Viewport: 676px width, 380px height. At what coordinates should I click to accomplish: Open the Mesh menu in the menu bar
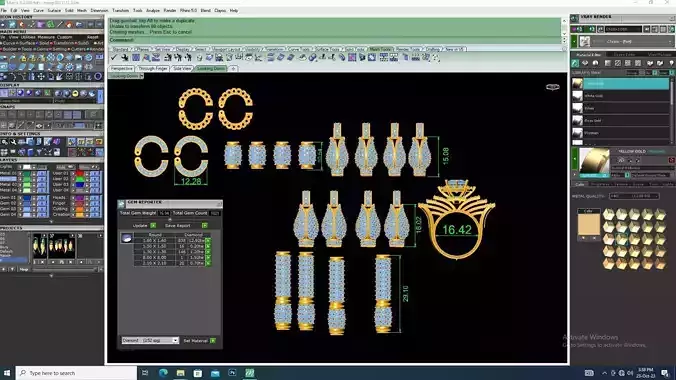click(x=81, y=10)
